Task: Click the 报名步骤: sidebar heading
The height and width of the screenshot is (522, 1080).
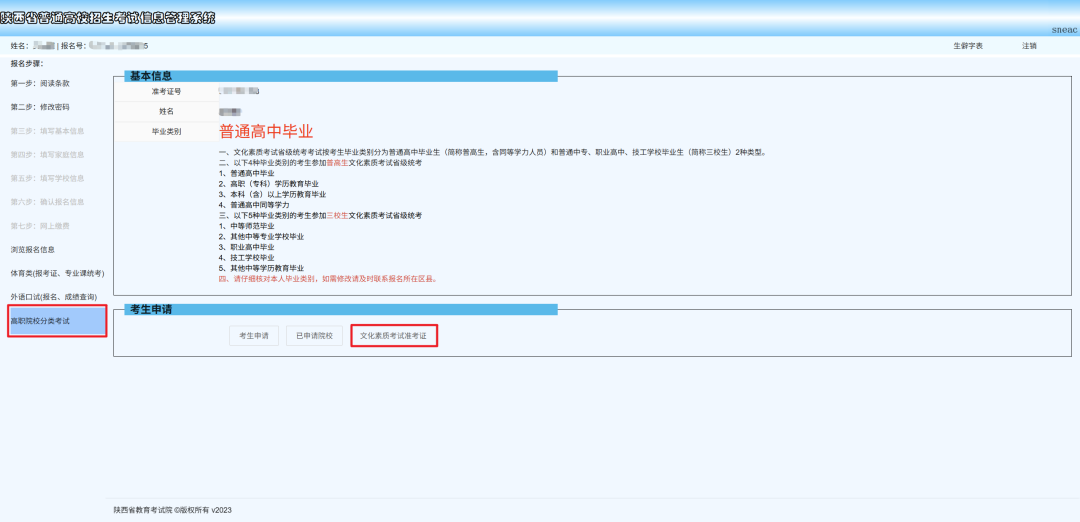Action: (x=27, y=63)
